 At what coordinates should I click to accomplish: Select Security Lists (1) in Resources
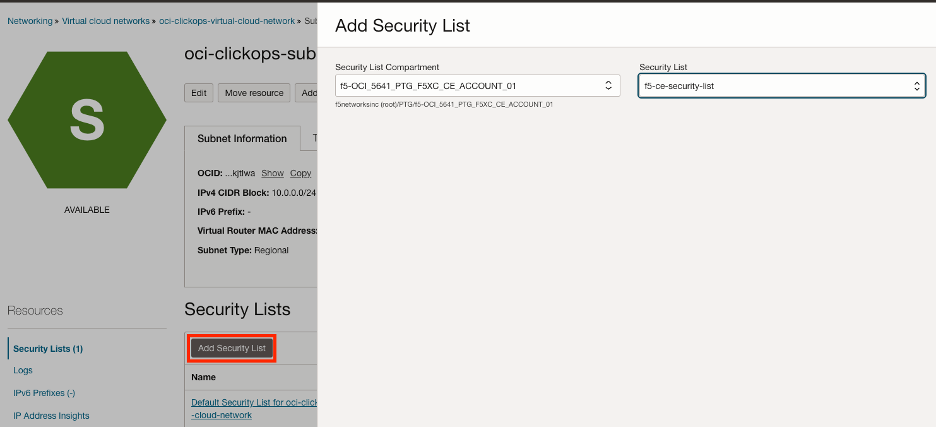point(48,349)
